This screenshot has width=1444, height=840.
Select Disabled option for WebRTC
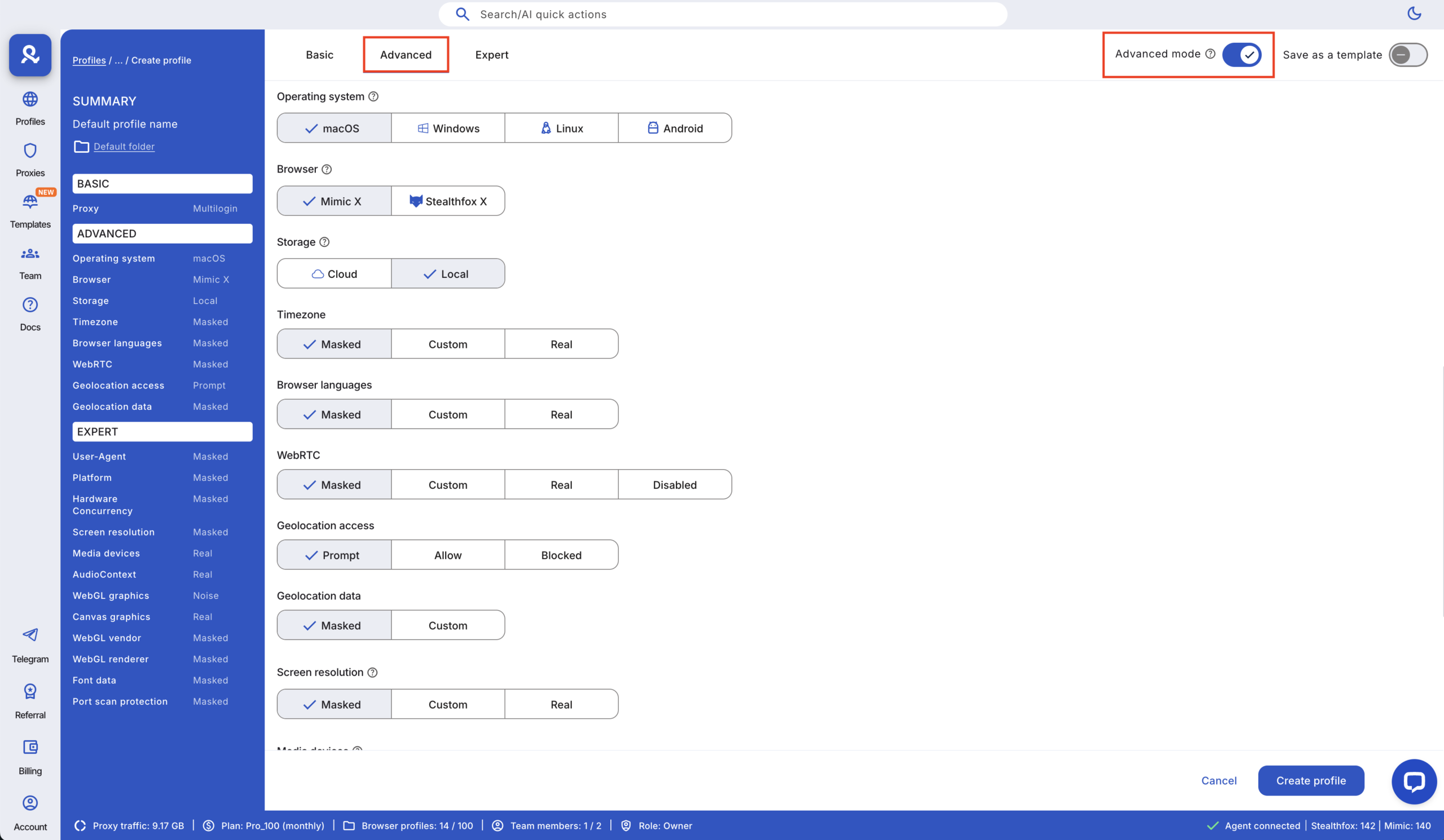[x=675, y=484]
